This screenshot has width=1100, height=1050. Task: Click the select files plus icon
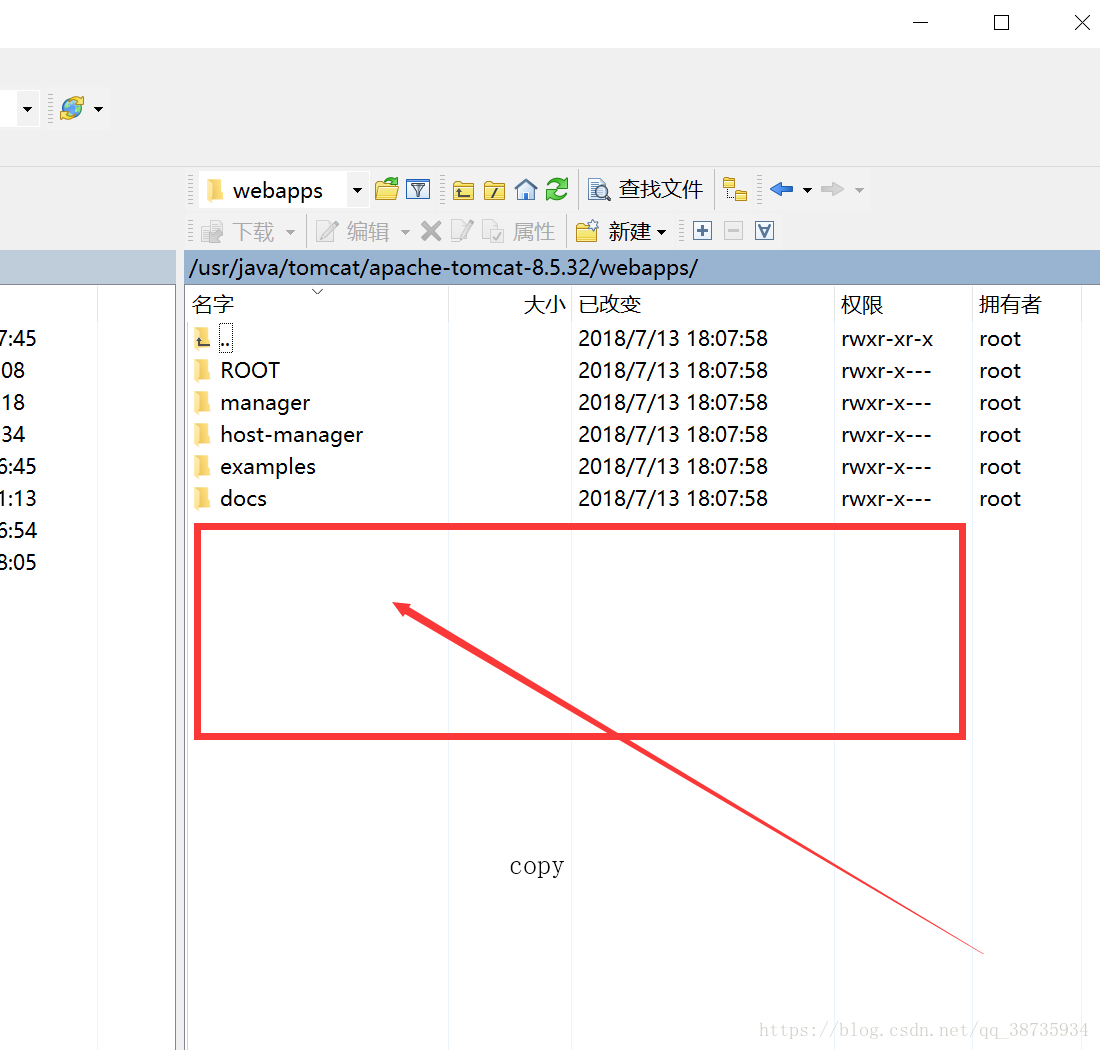point(702,231)
